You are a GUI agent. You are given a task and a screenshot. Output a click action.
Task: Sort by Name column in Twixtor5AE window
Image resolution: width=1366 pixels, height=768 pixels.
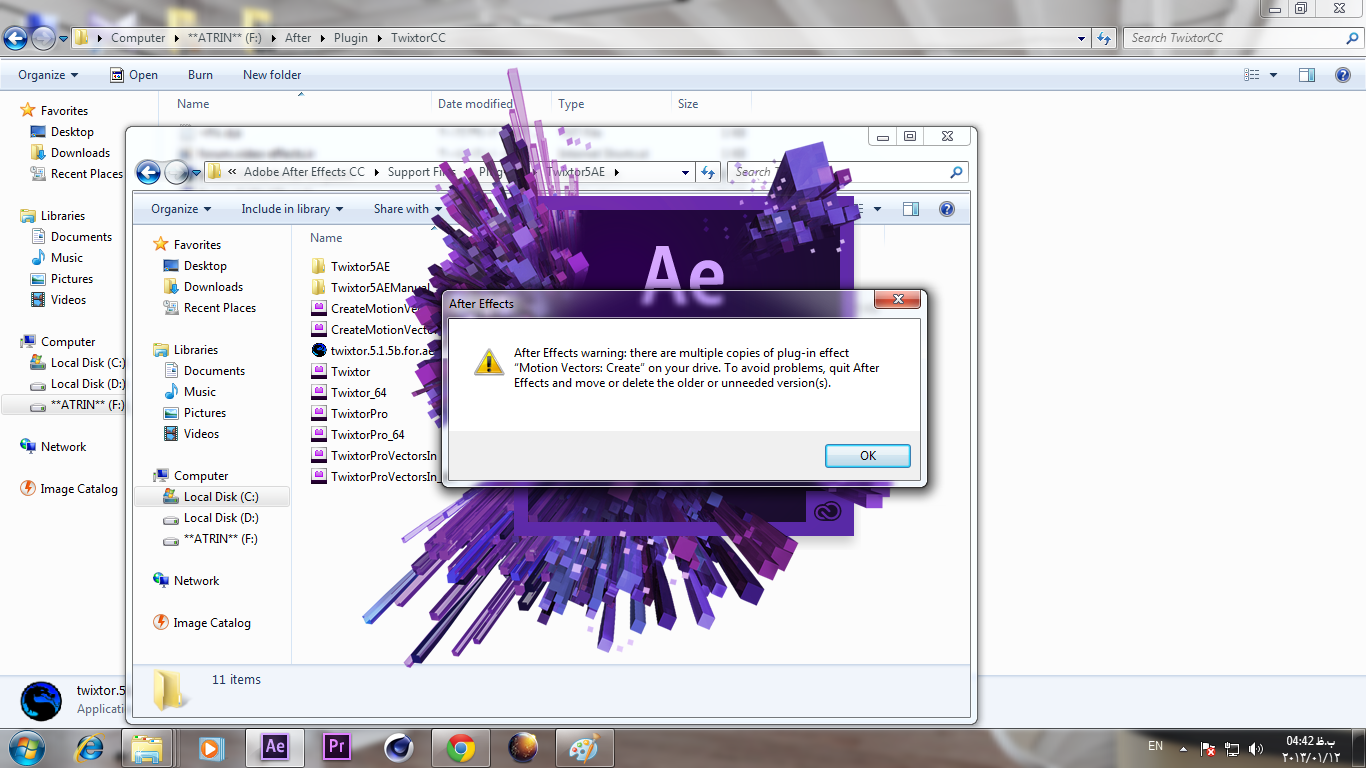pos(326,238)
